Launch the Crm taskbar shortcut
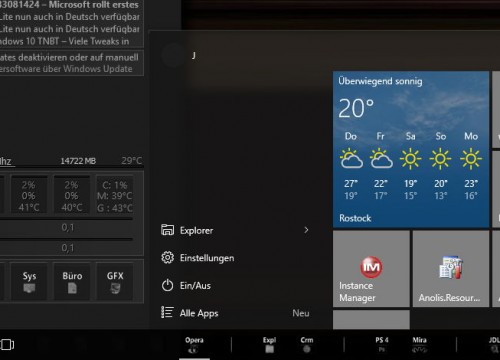500x360 pixels. pos(307,345)
